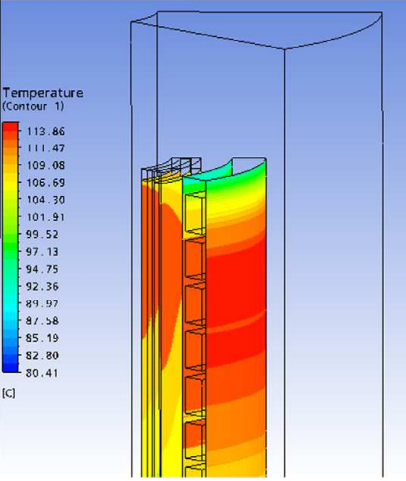The image size is (406, 481).
Task: Click the 101.91 legend value
Action: tap(46, 217)
